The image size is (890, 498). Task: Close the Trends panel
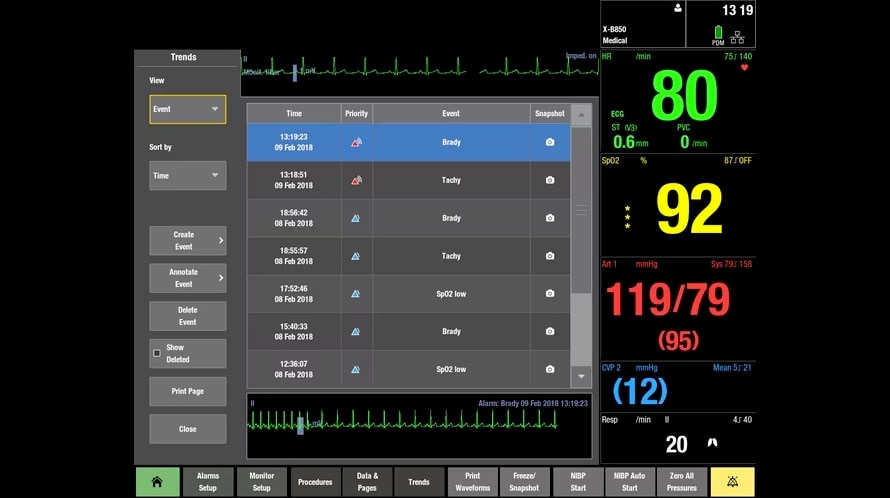[x=188, y=429]
